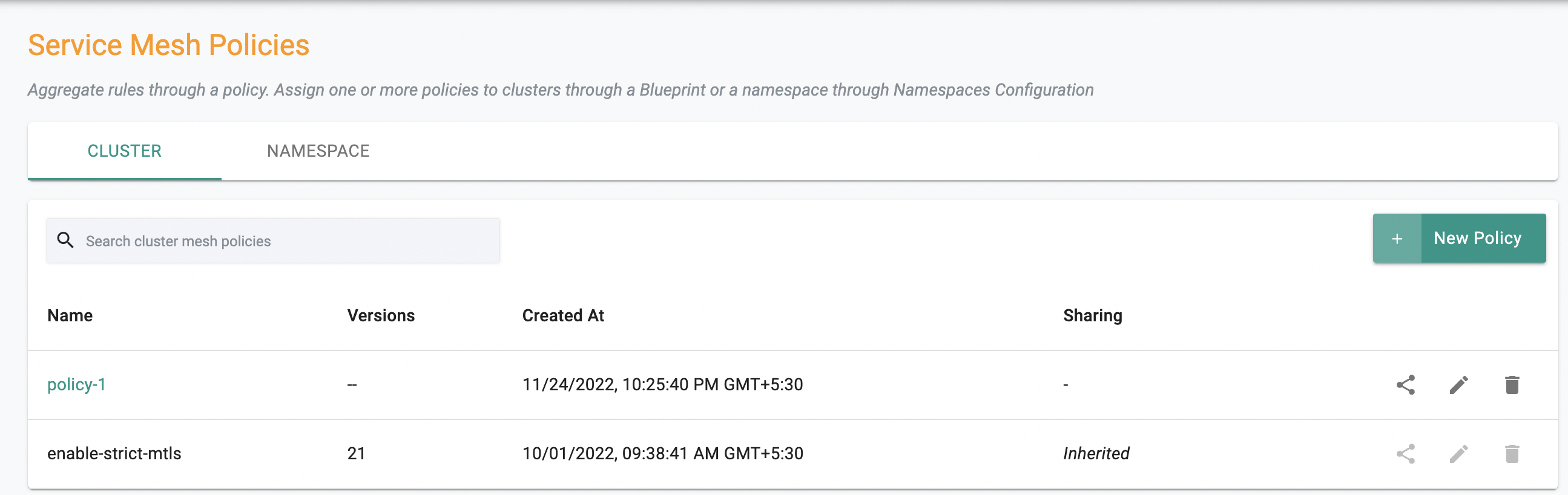
Task: Select the CLUSTER tab
Action: tap(124, 151)
